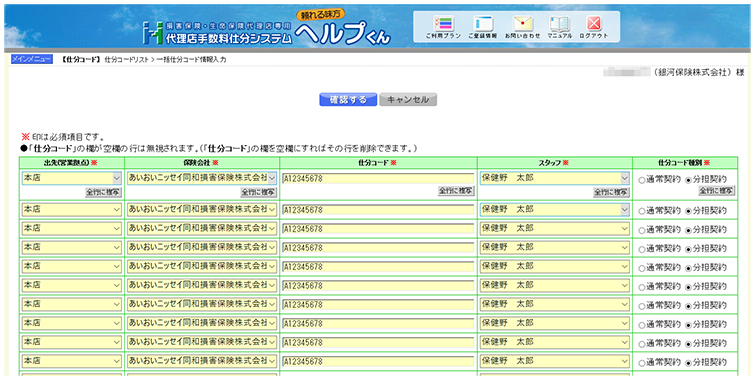Open the ご登録情報 icon
This screenshot has height=380, width=755.
click(x=482, y=26)
